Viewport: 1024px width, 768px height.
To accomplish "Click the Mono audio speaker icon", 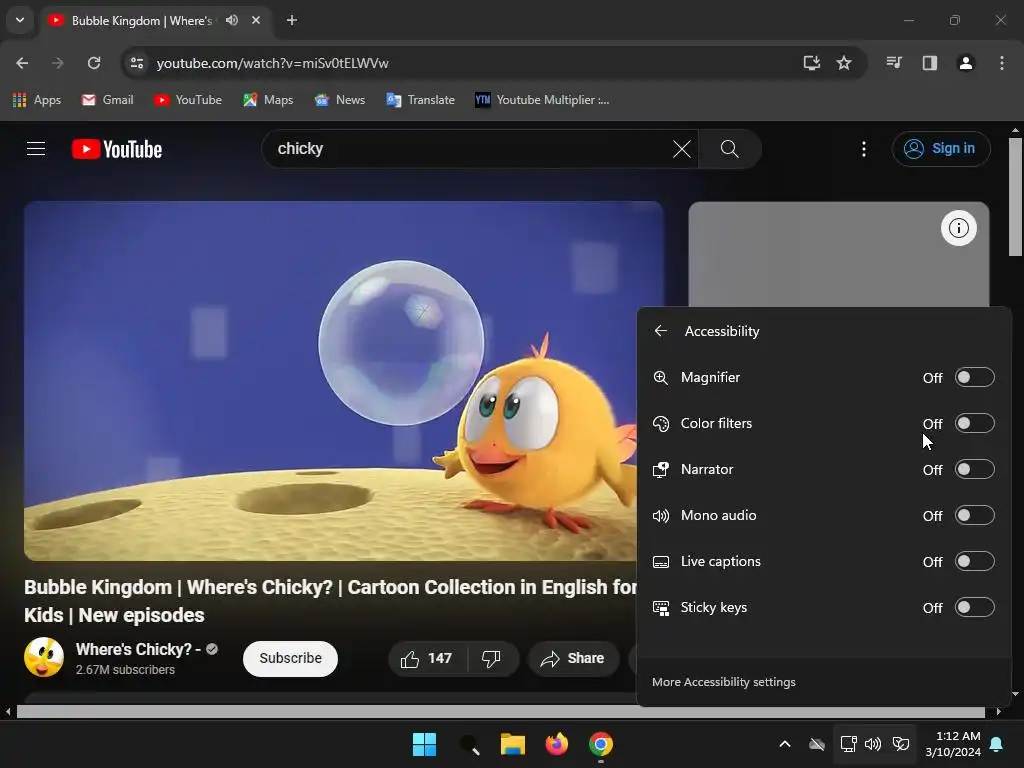I will 661,516.
